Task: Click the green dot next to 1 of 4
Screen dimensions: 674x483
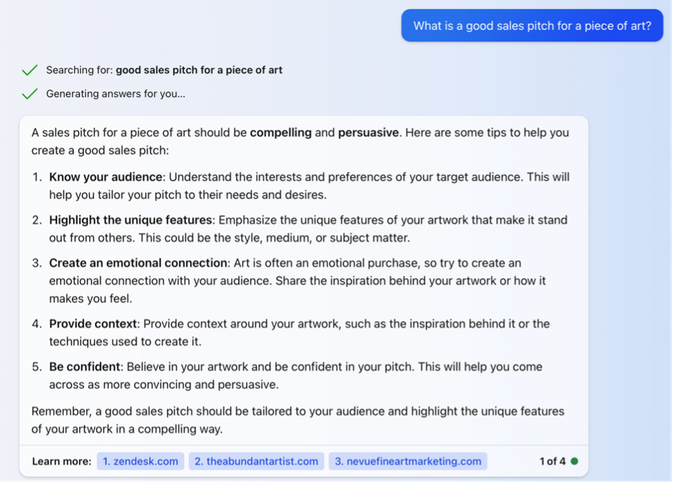Action: point(574,461)
